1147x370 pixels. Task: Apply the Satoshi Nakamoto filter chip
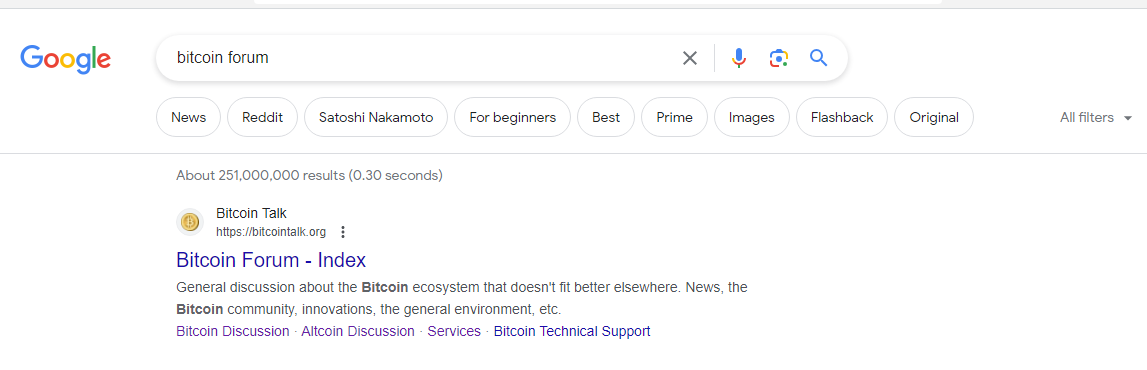[x=376, y=117]
